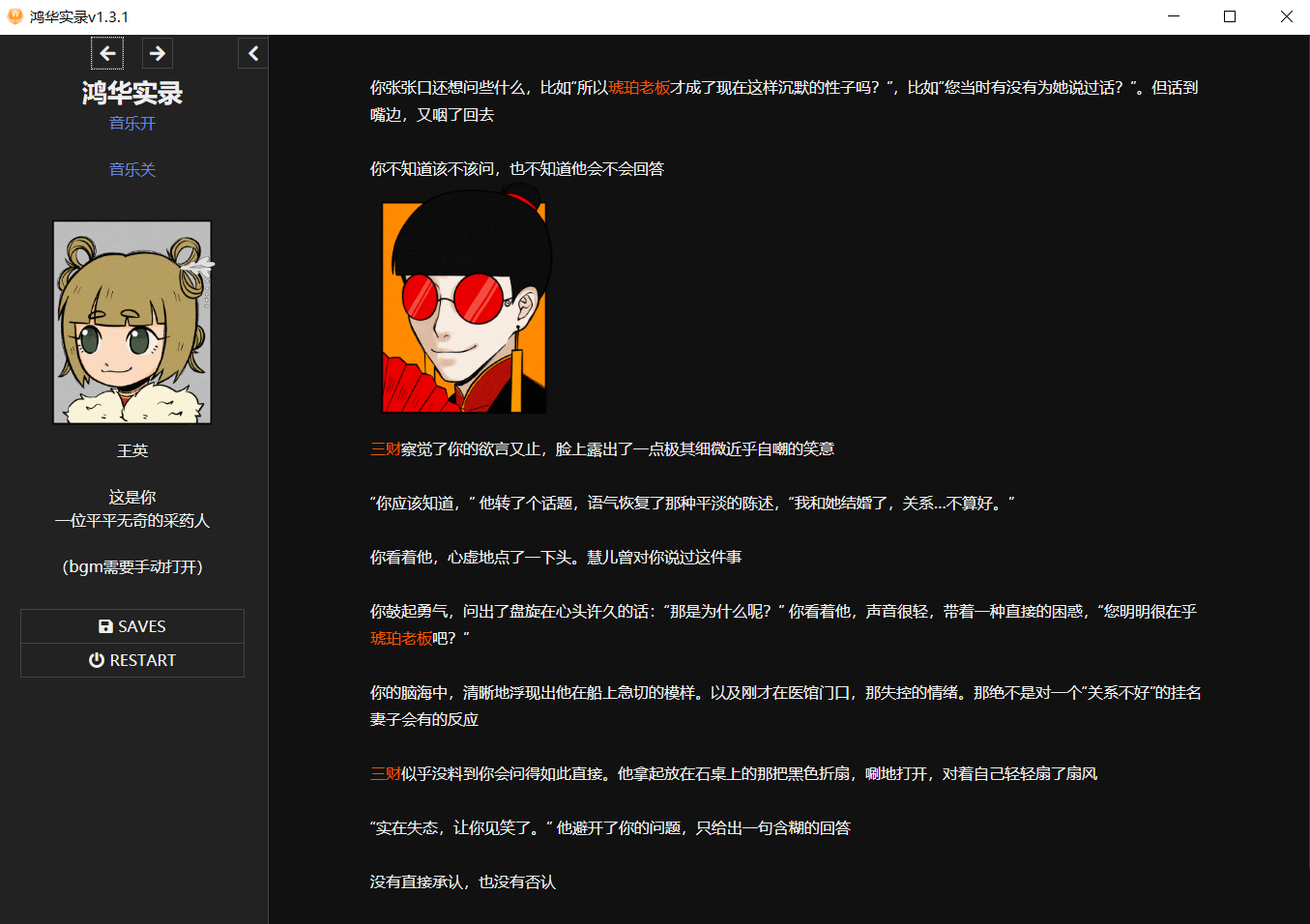Open the SAVES menu
The image size is (1310, 924).
[132, 626]
